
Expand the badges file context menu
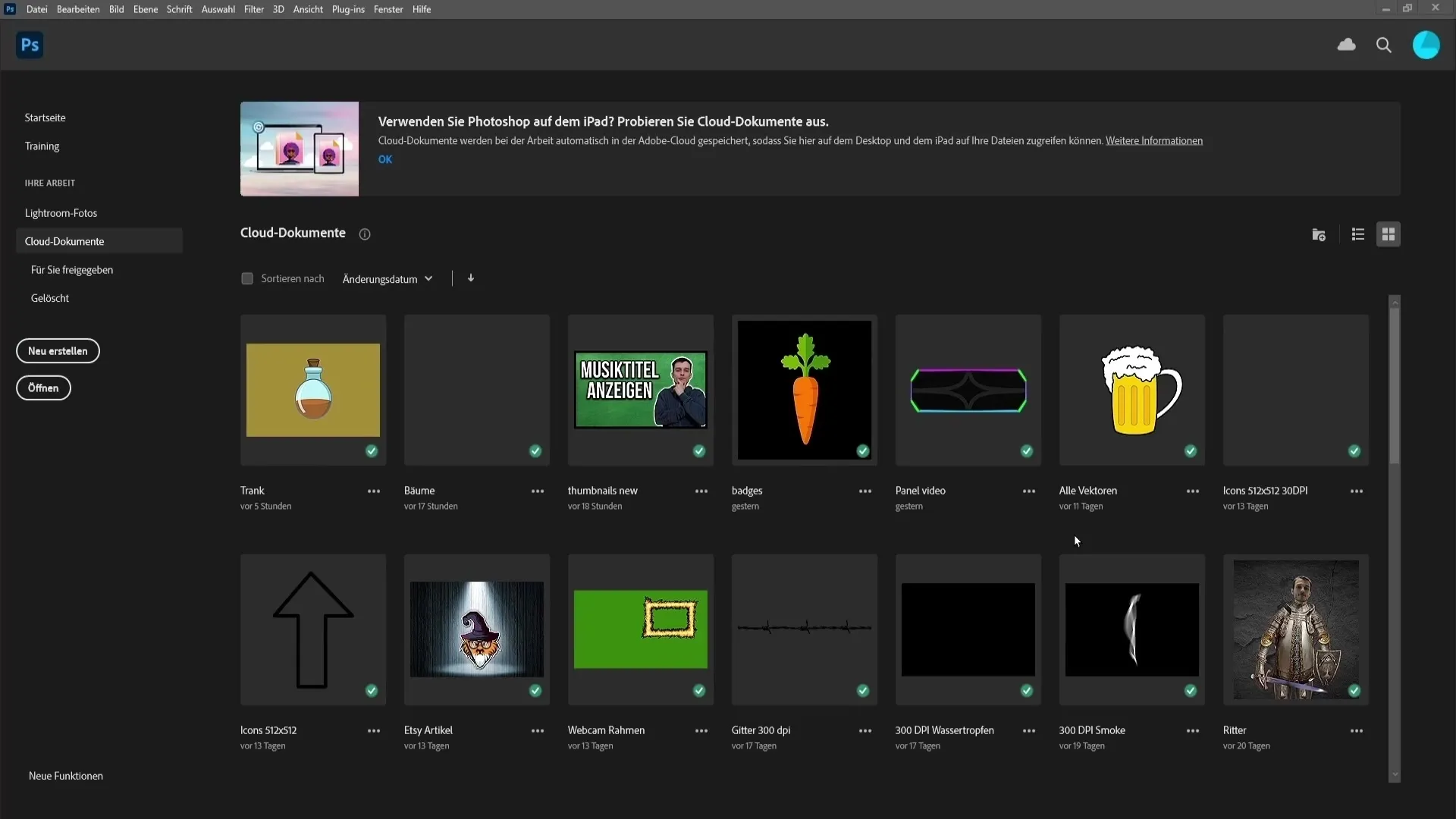864,490
